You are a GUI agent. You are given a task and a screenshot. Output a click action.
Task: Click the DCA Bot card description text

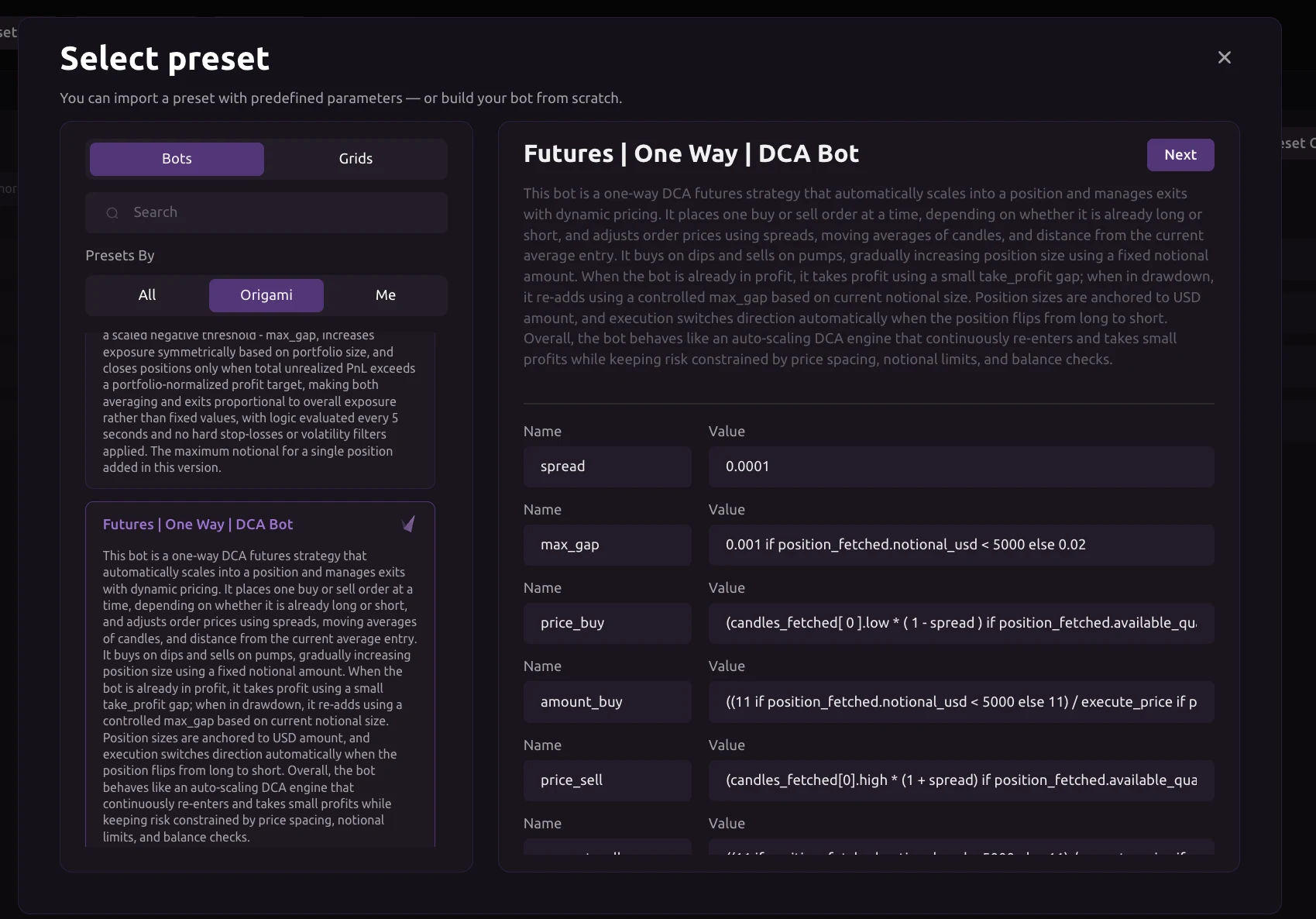pyautogui.click(x=259, y=697)
